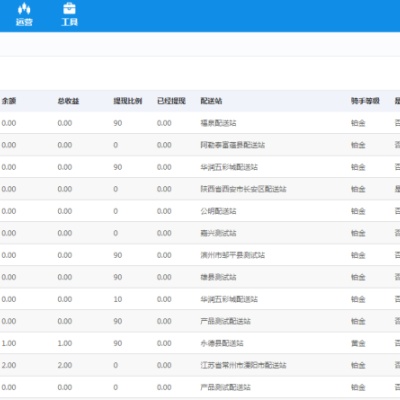Click the 已经提现 column header
This screenshot has width=400, height=400.
pyautogui.click(x=171, y=101)
